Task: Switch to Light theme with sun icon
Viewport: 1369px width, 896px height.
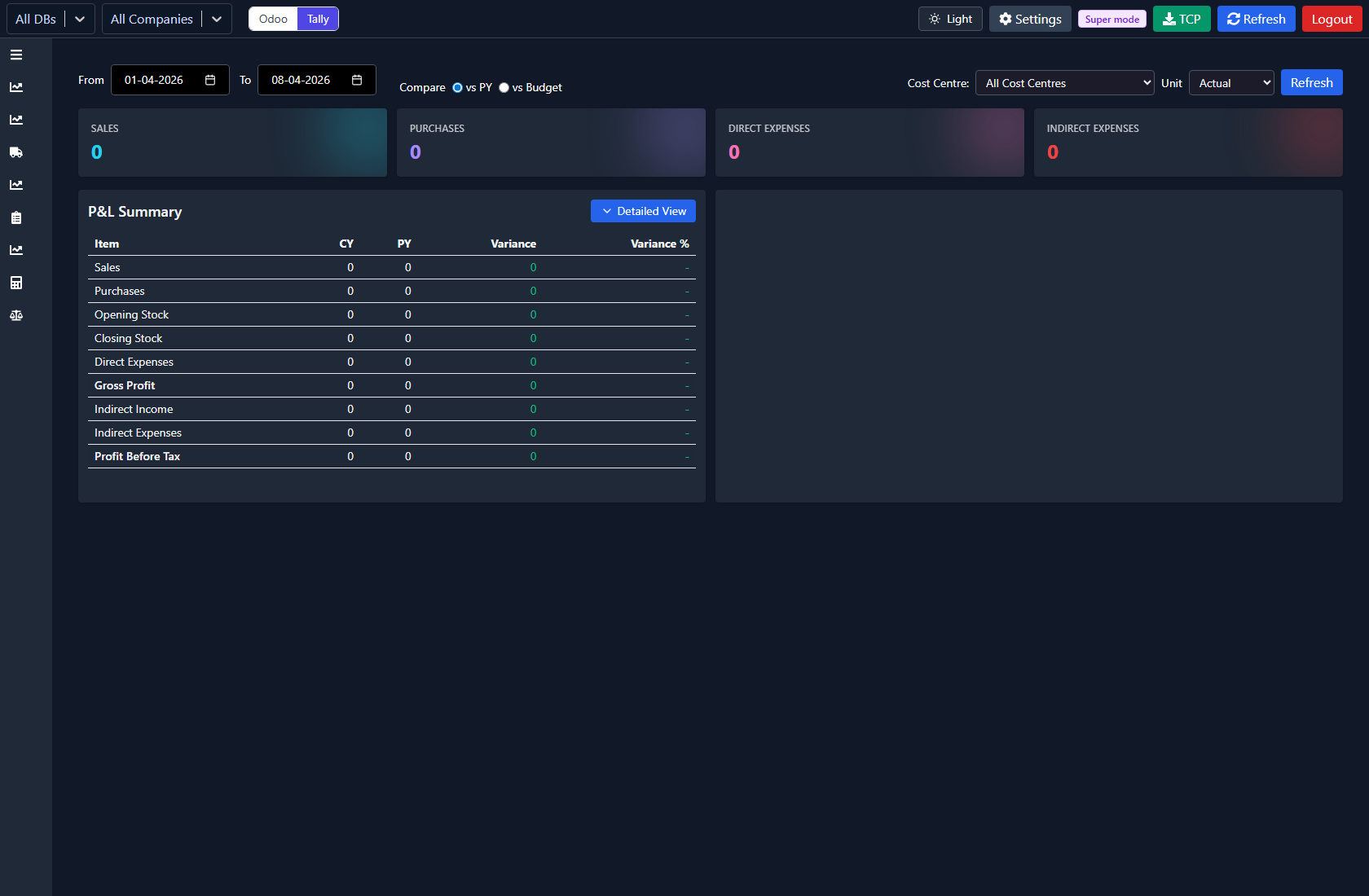Action: click(x=950, y=19)
